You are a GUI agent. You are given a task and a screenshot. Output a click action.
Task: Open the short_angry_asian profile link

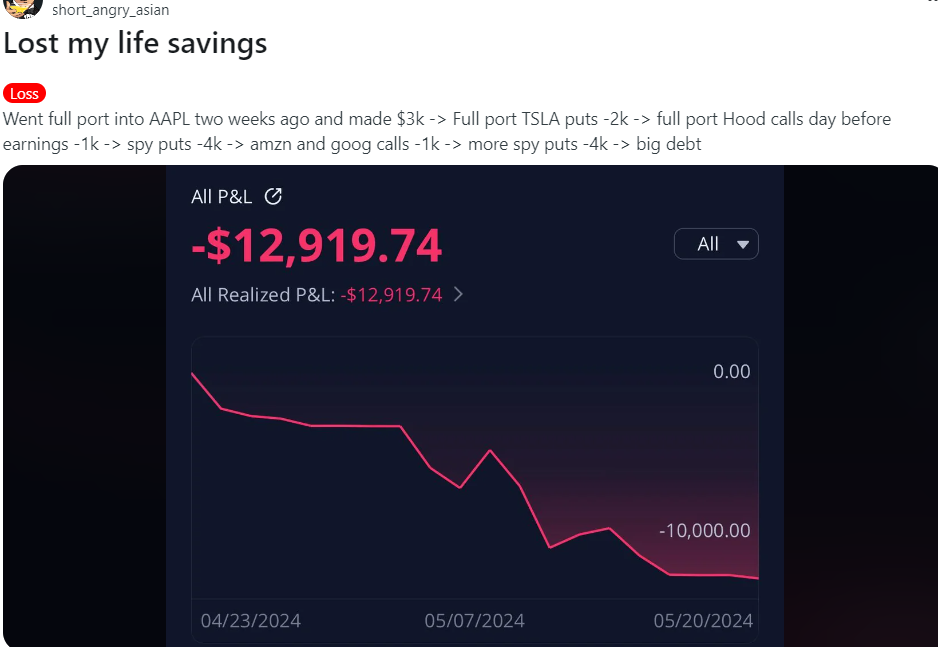110,10
